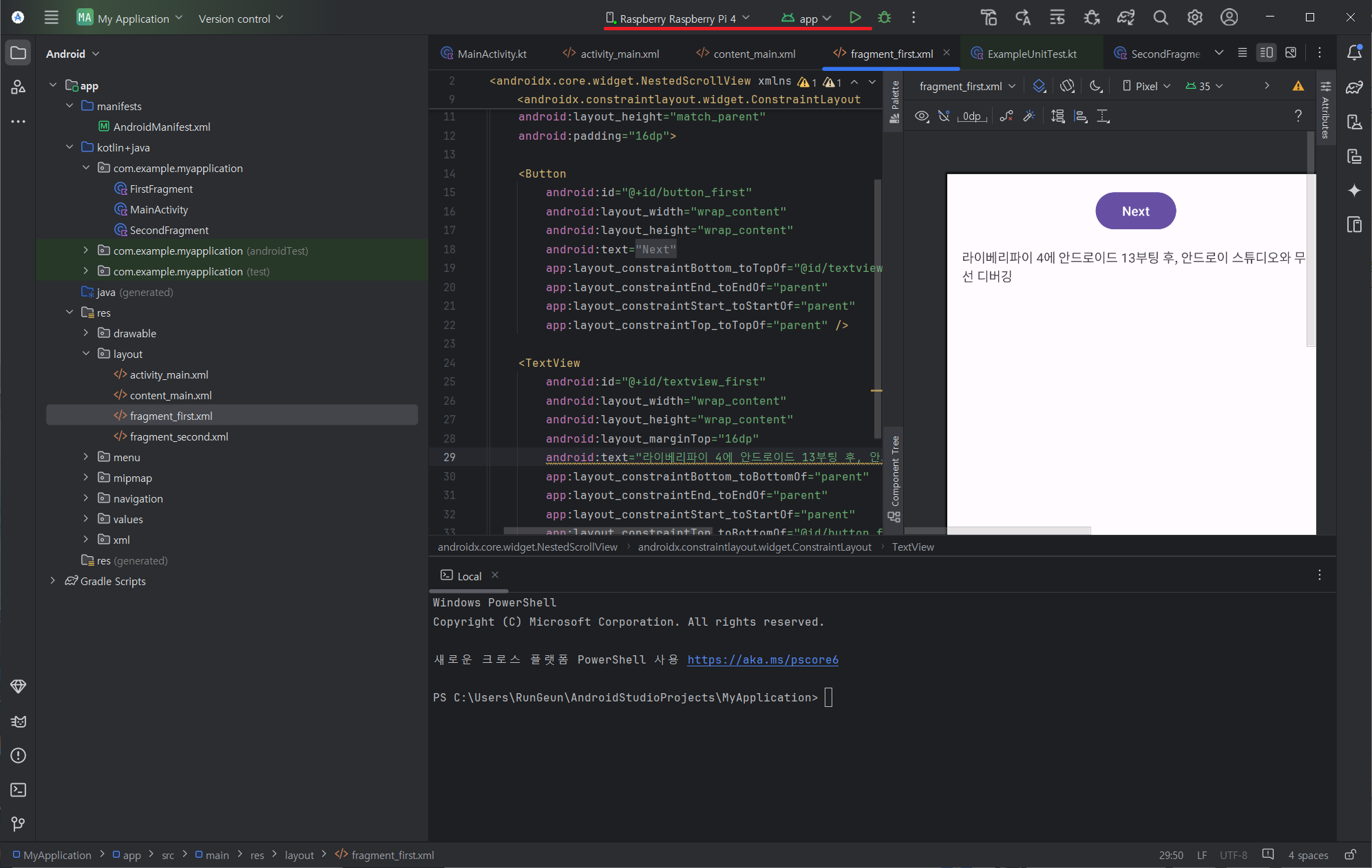Click the Next button in preview
Viewport: 1372px width, 868px height.
1135,211
